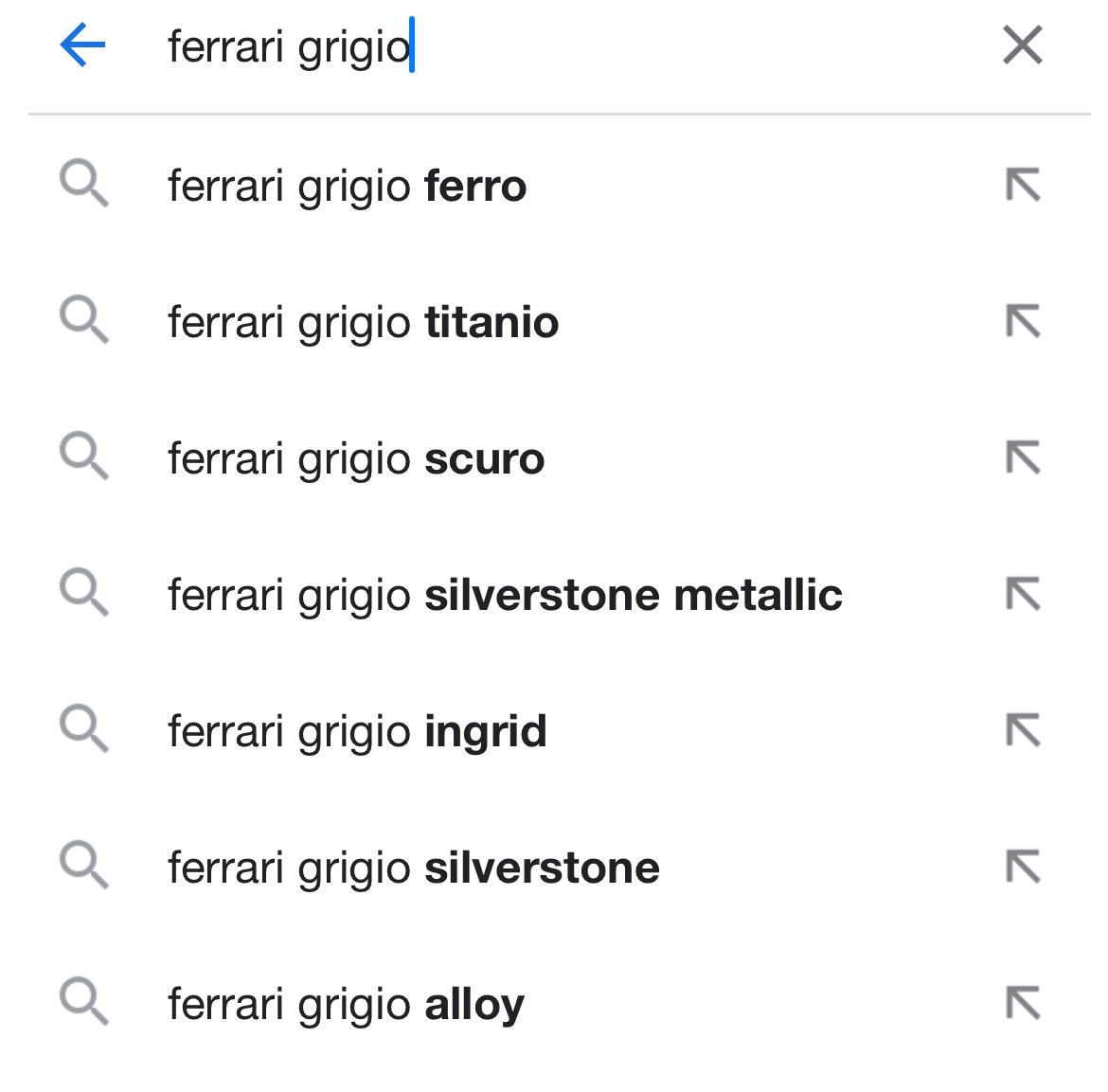
Task: Search for 'ferrari grigio silverstone'
Action: click(x=413, y=868)
